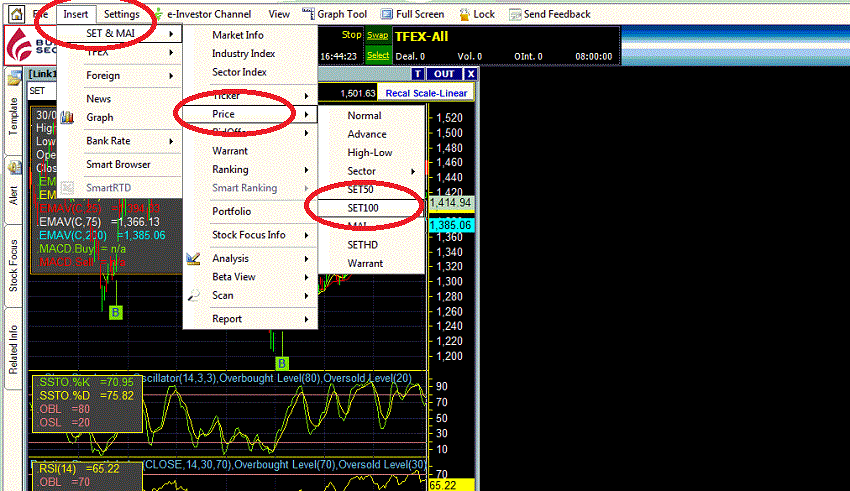Select SET & MAI submenu item

tap(119, 34)
